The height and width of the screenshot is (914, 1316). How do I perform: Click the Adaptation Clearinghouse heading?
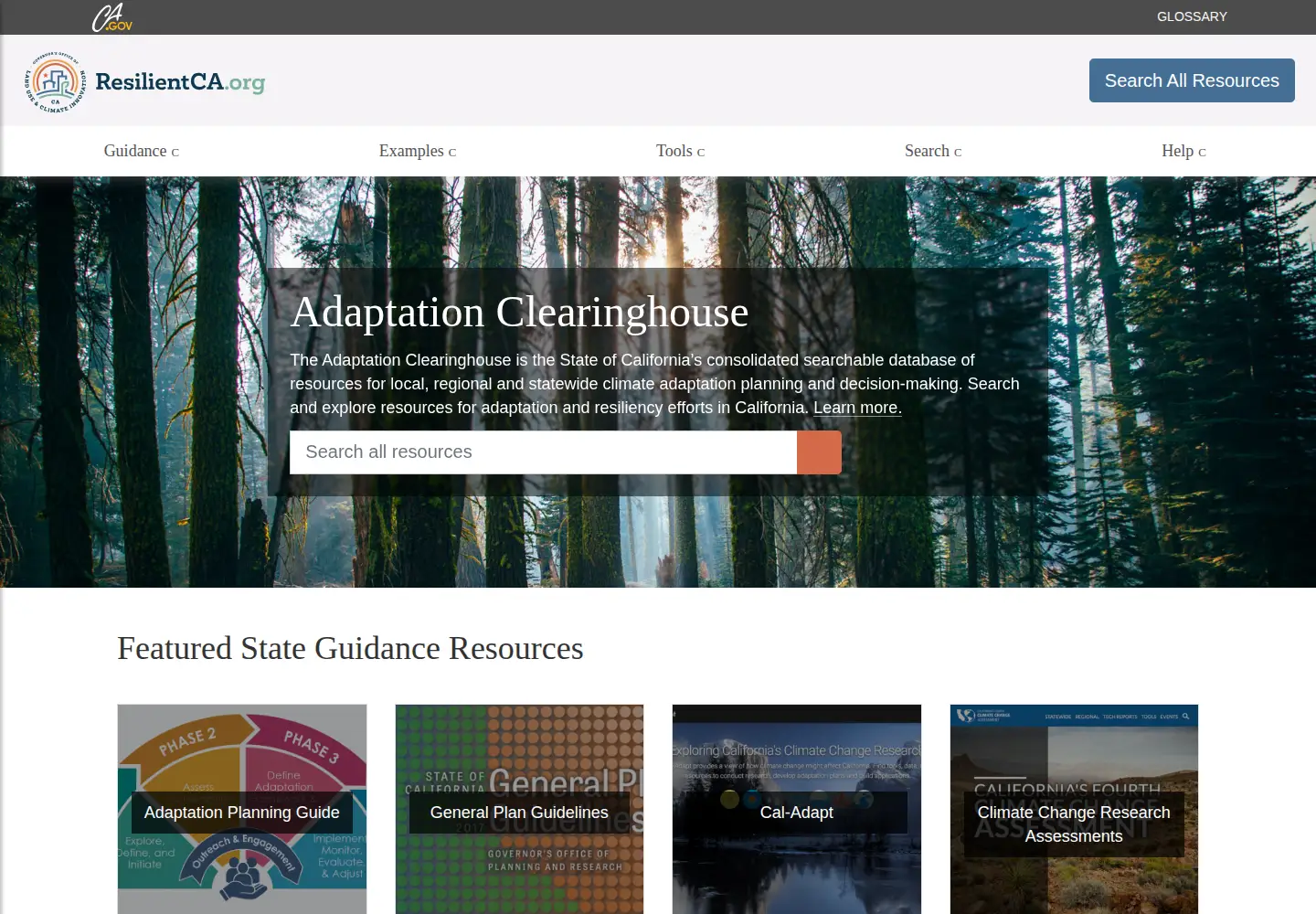pyautogui.click(x=519, y=313)
